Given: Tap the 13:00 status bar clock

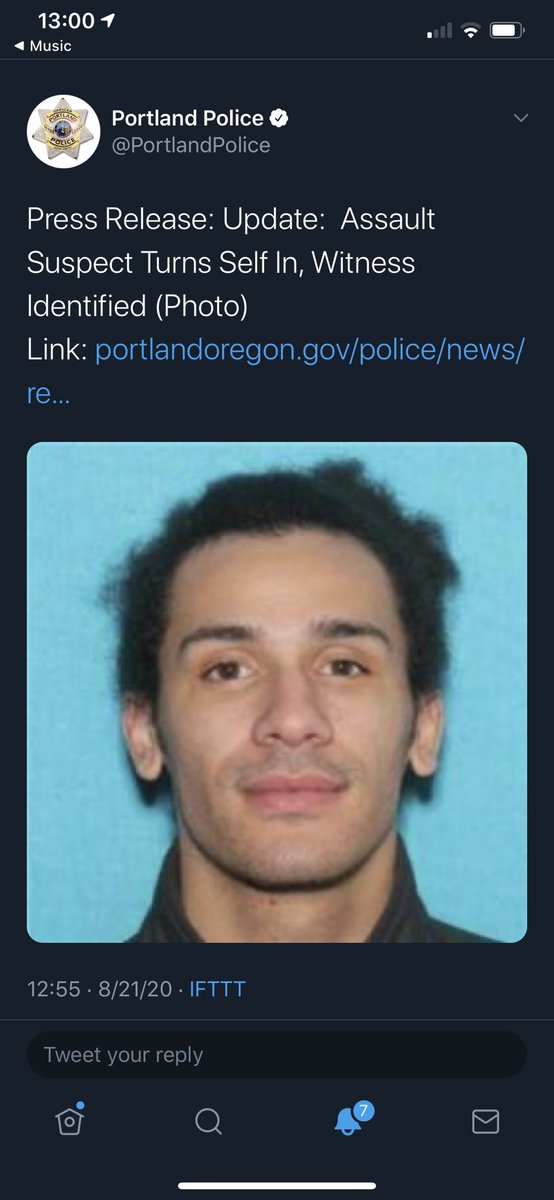Looking at the screenshot, I should (66, 21).
